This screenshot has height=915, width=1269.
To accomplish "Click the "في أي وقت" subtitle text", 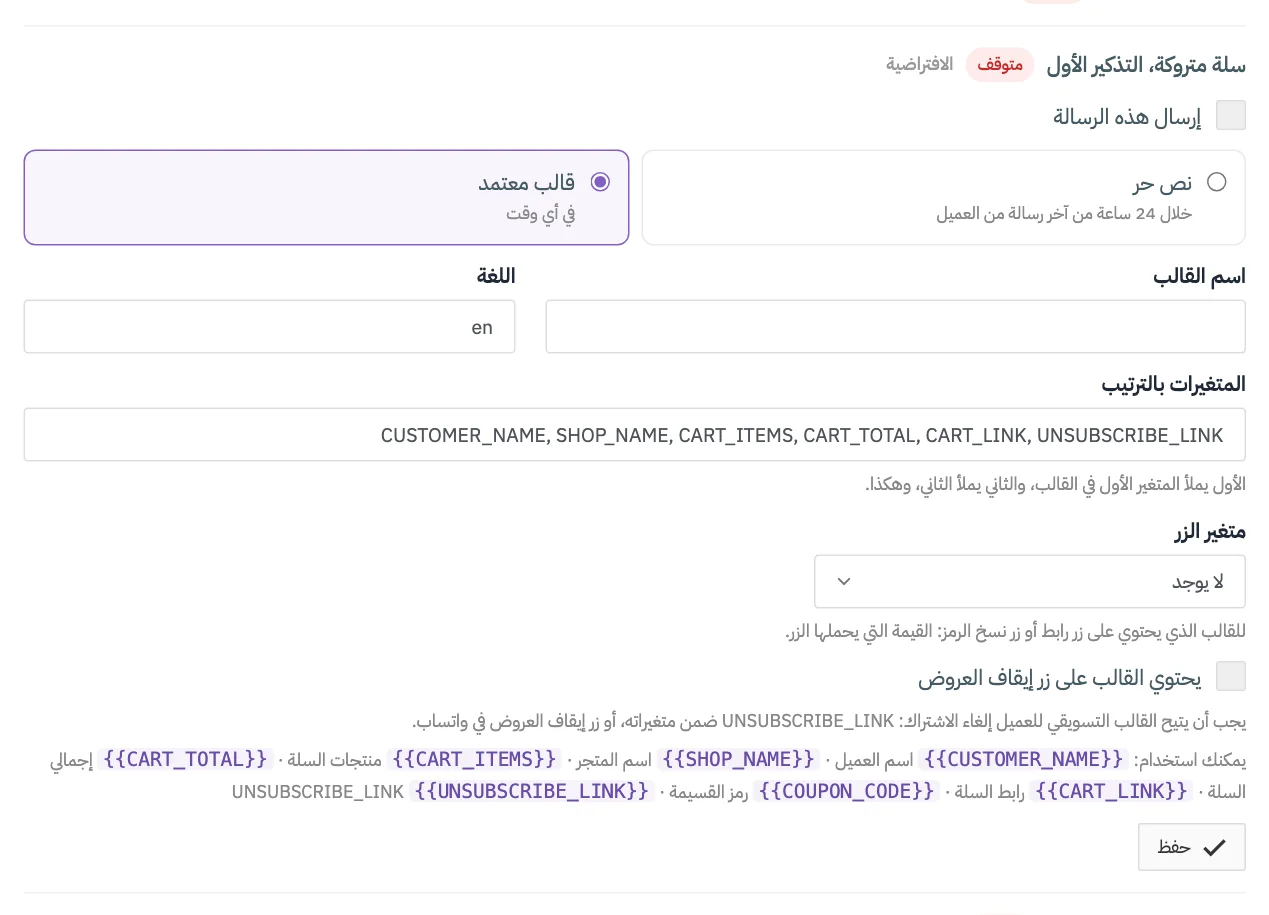I will 540,213.
